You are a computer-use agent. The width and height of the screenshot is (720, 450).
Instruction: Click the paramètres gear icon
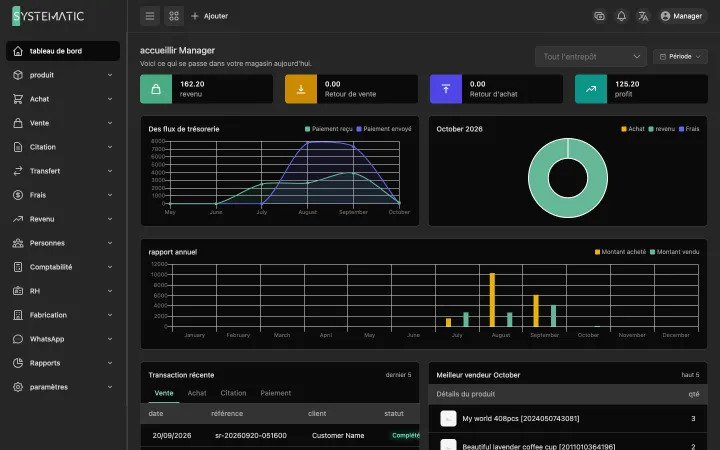tap(18, 387)
